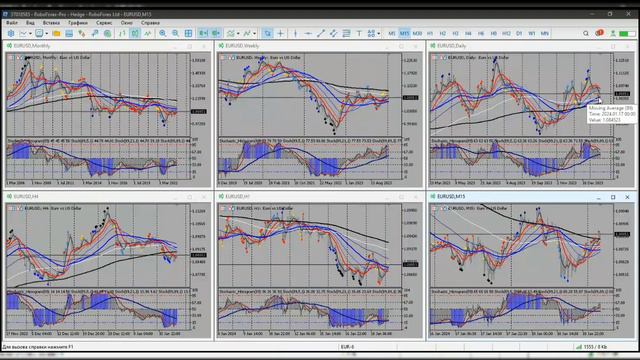Switch to the H4 timeframe
Image resolution: width=640 pixels, height=360 pixels.
(468, 33)
